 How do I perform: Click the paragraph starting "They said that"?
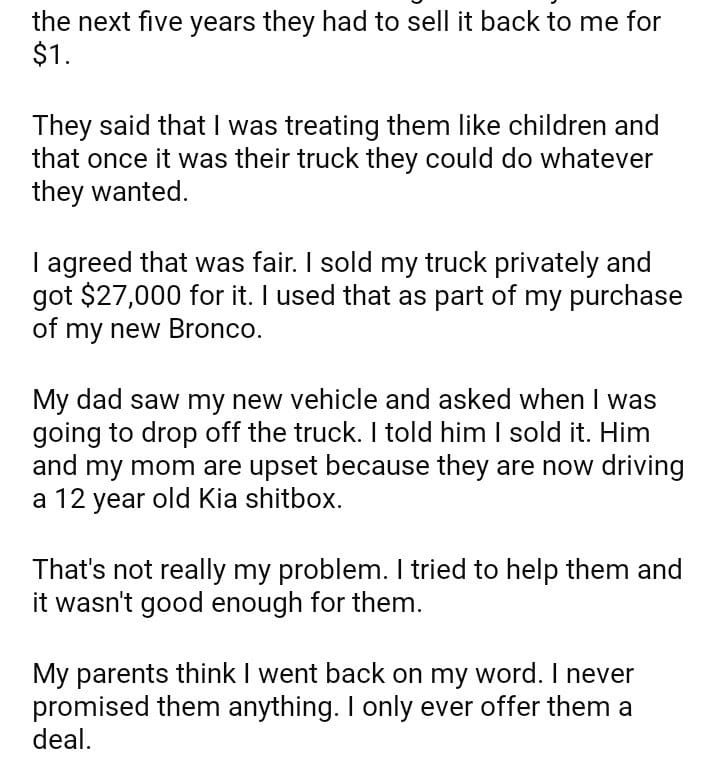point(345,159)
